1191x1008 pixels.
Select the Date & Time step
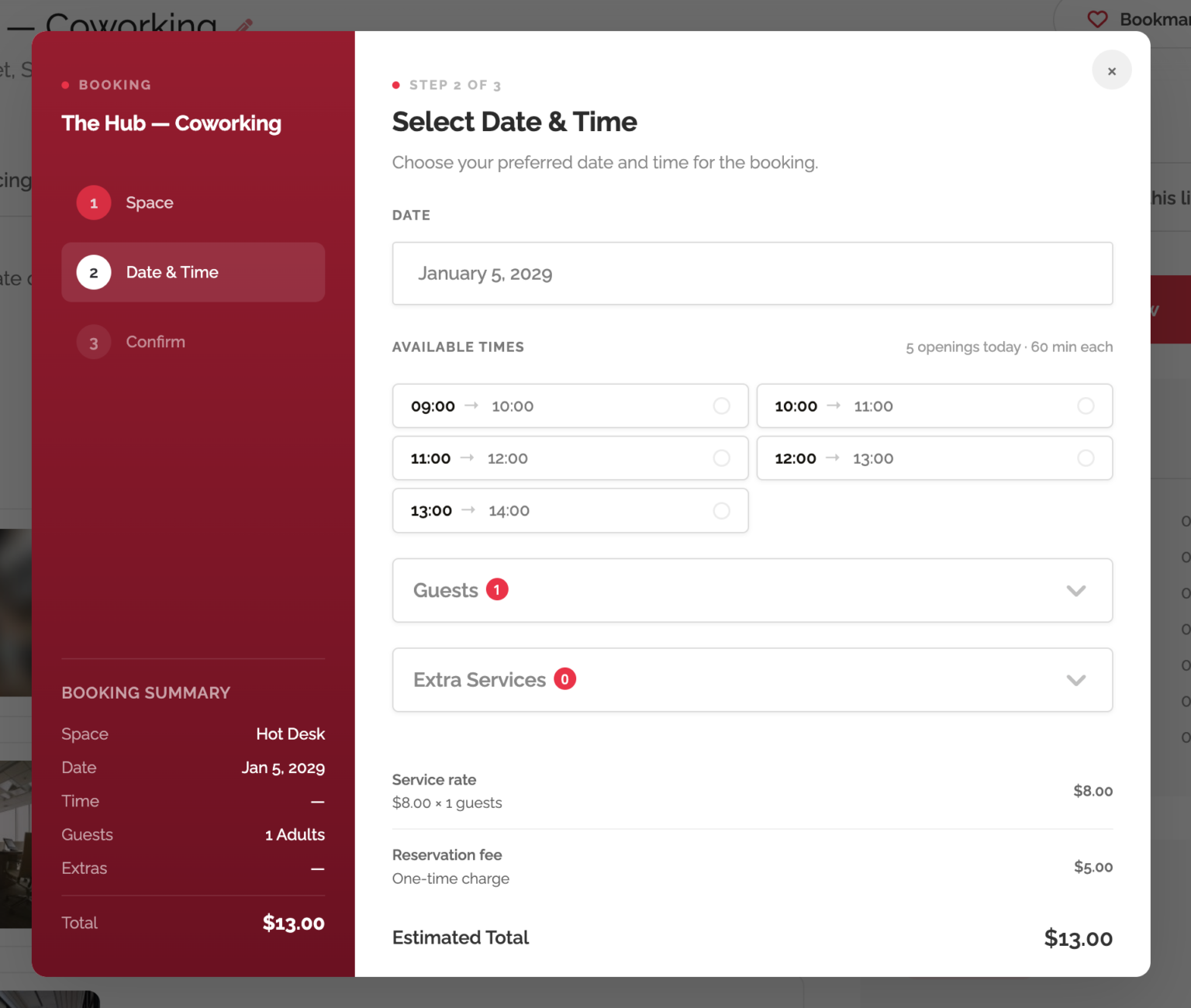click(193, 272)
